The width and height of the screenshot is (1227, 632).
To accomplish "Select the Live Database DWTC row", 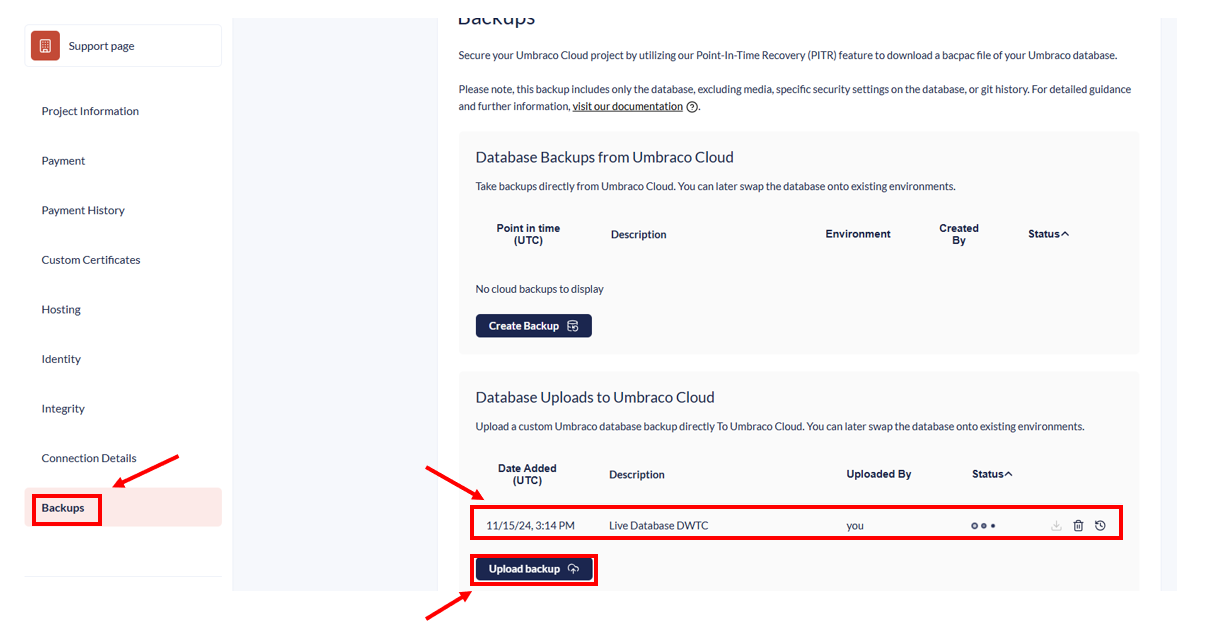I will click(658, 526).
